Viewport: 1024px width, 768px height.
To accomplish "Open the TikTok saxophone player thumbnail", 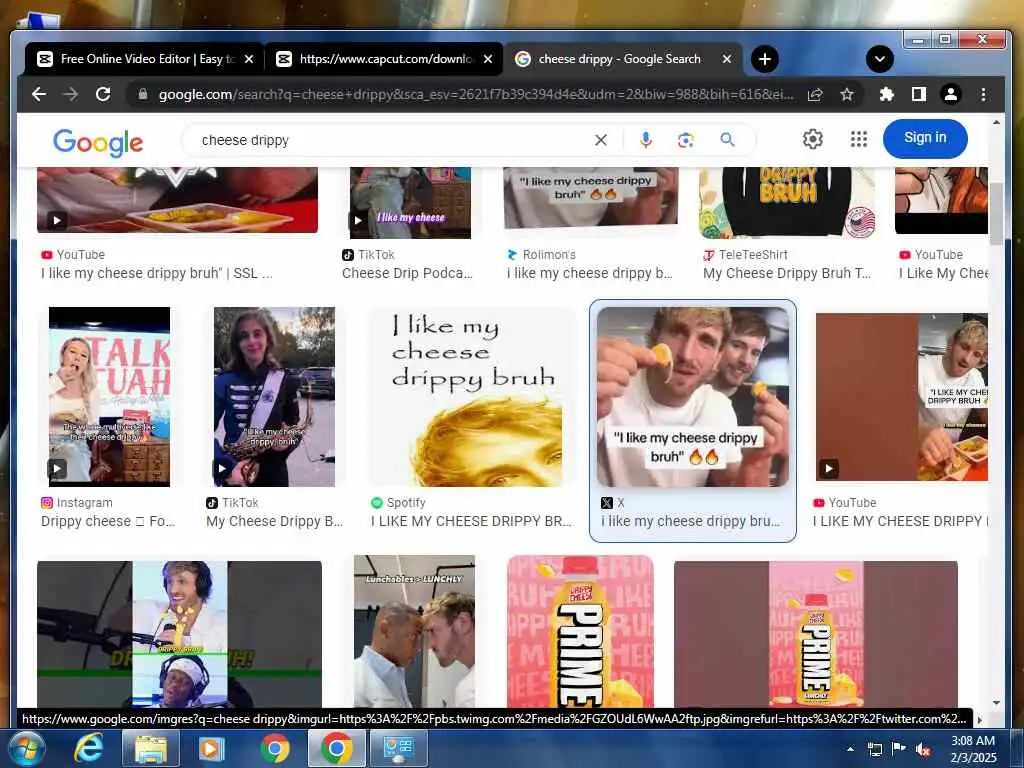I will click(274, 396).
